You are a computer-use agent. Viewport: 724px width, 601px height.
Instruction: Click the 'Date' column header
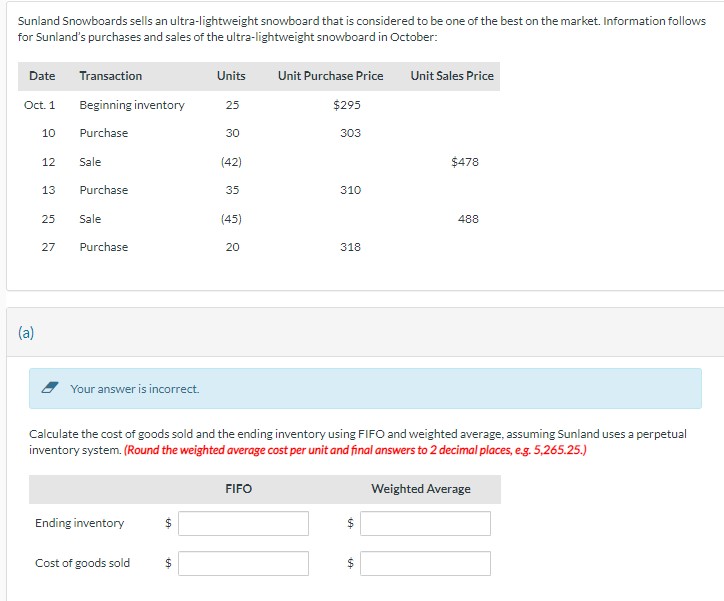(x=42, y=76)
